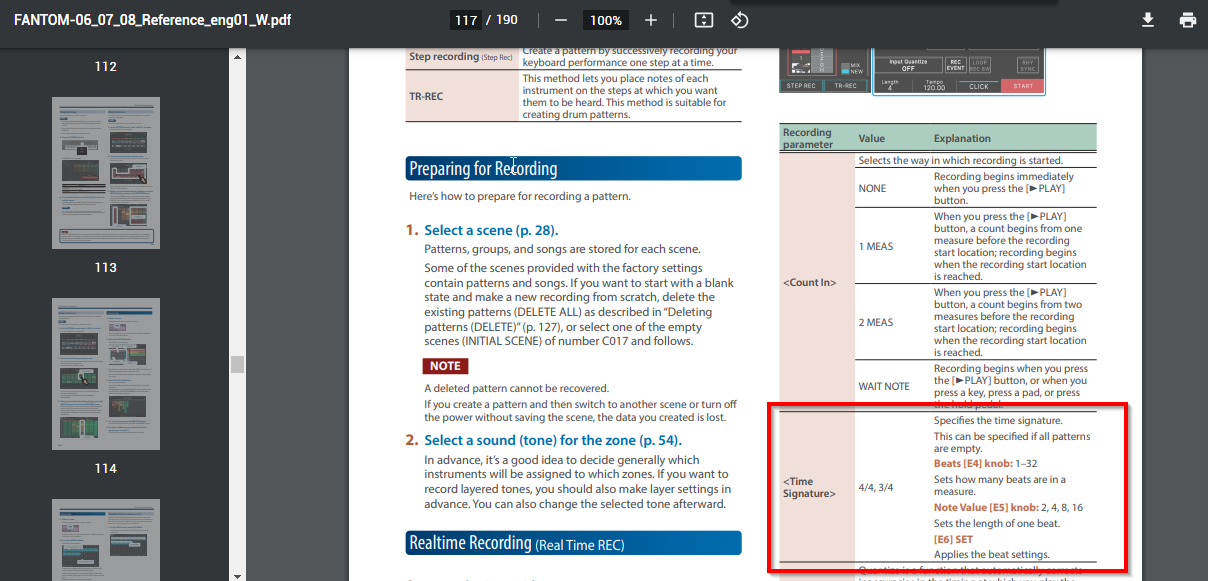Click the 'WAIT NOTE' value cell
The height and width of the screenshot is (581, 1208).
[x=892, y=385]
